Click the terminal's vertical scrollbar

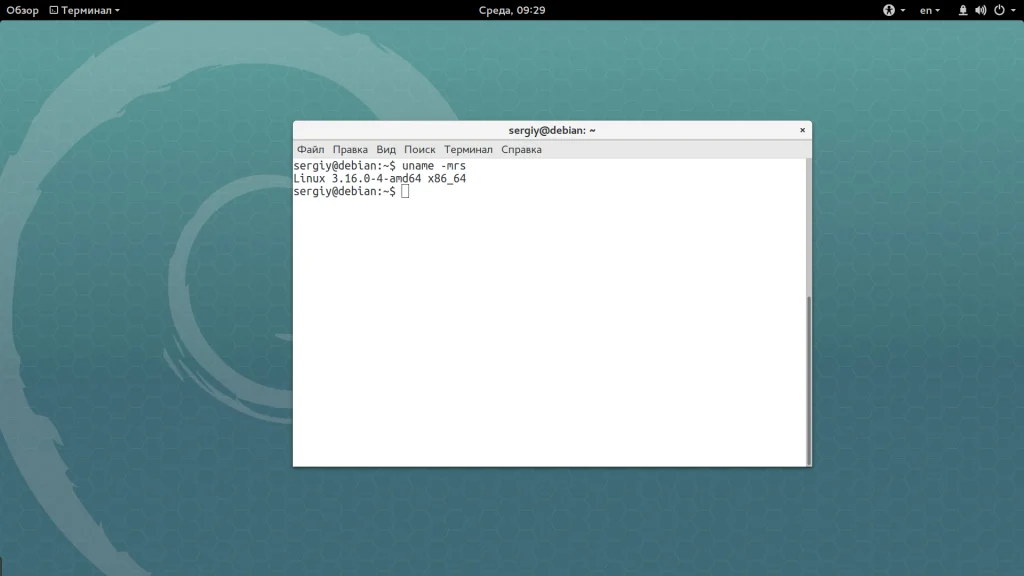[x=809, y=378]
